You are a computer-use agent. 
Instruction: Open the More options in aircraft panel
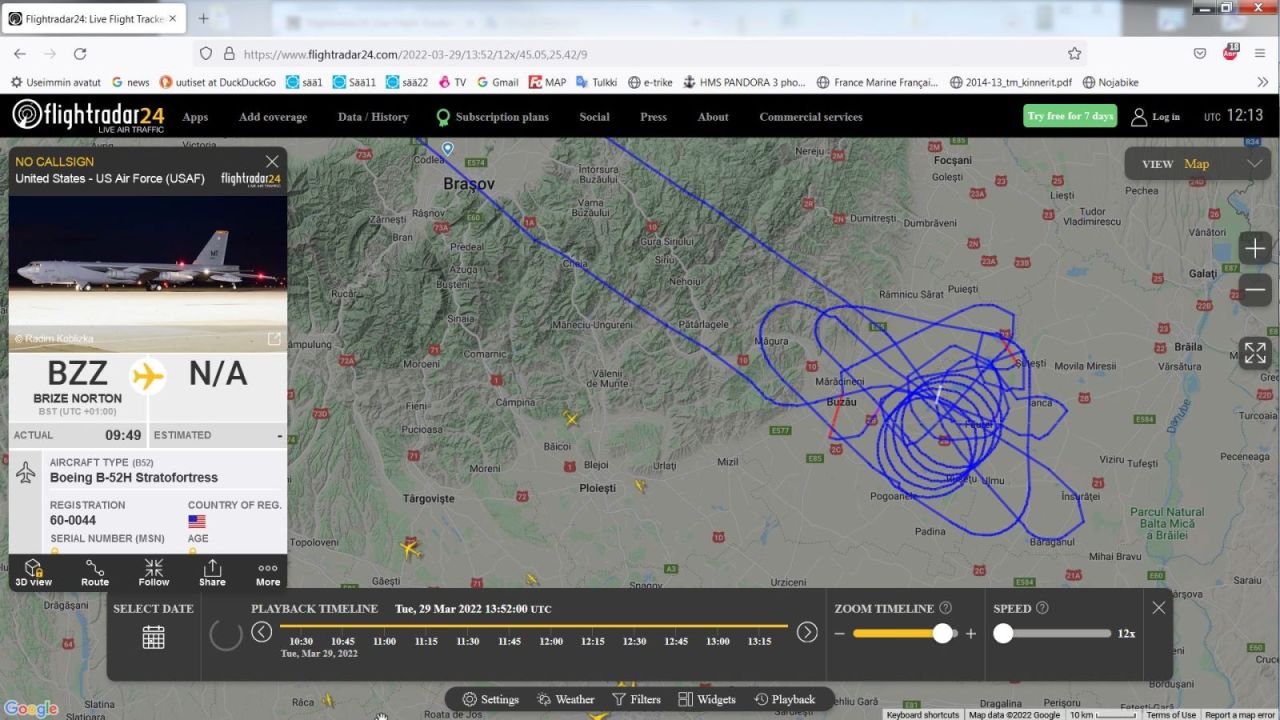tap(268, 573)
